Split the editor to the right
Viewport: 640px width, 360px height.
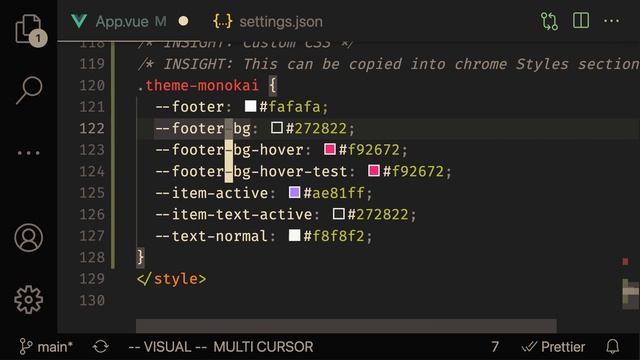click(x=581, y=20)
